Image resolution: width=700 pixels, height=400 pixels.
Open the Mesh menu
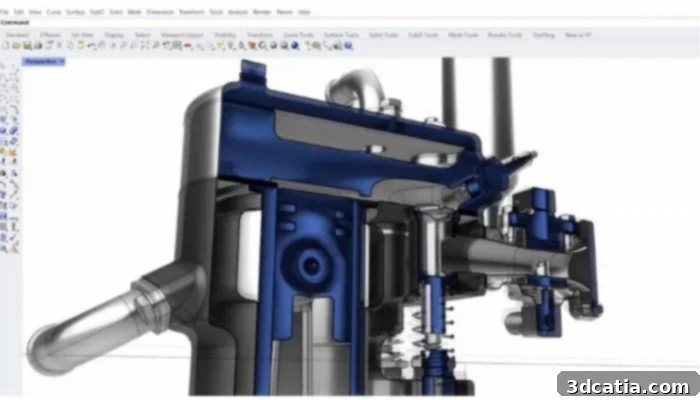134,12
